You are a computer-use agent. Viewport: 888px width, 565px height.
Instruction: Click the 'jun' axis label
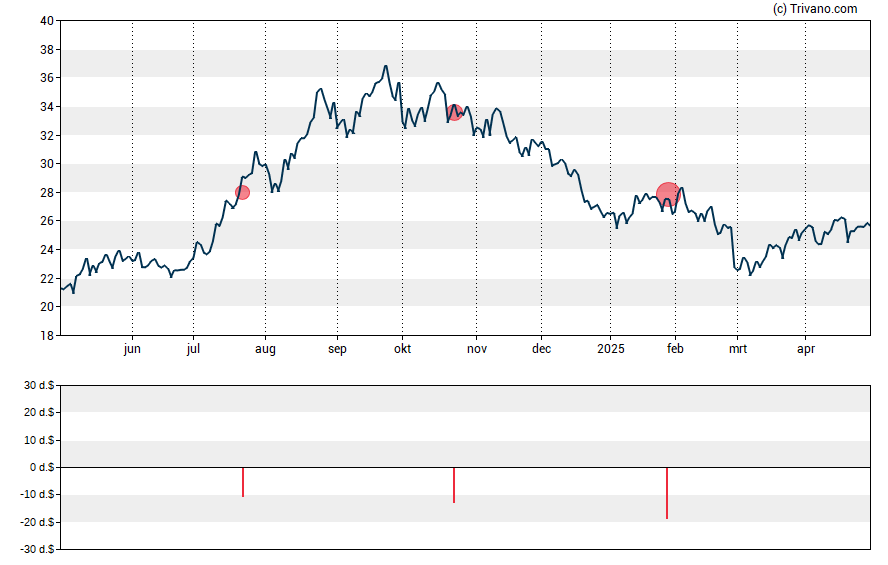132,349
